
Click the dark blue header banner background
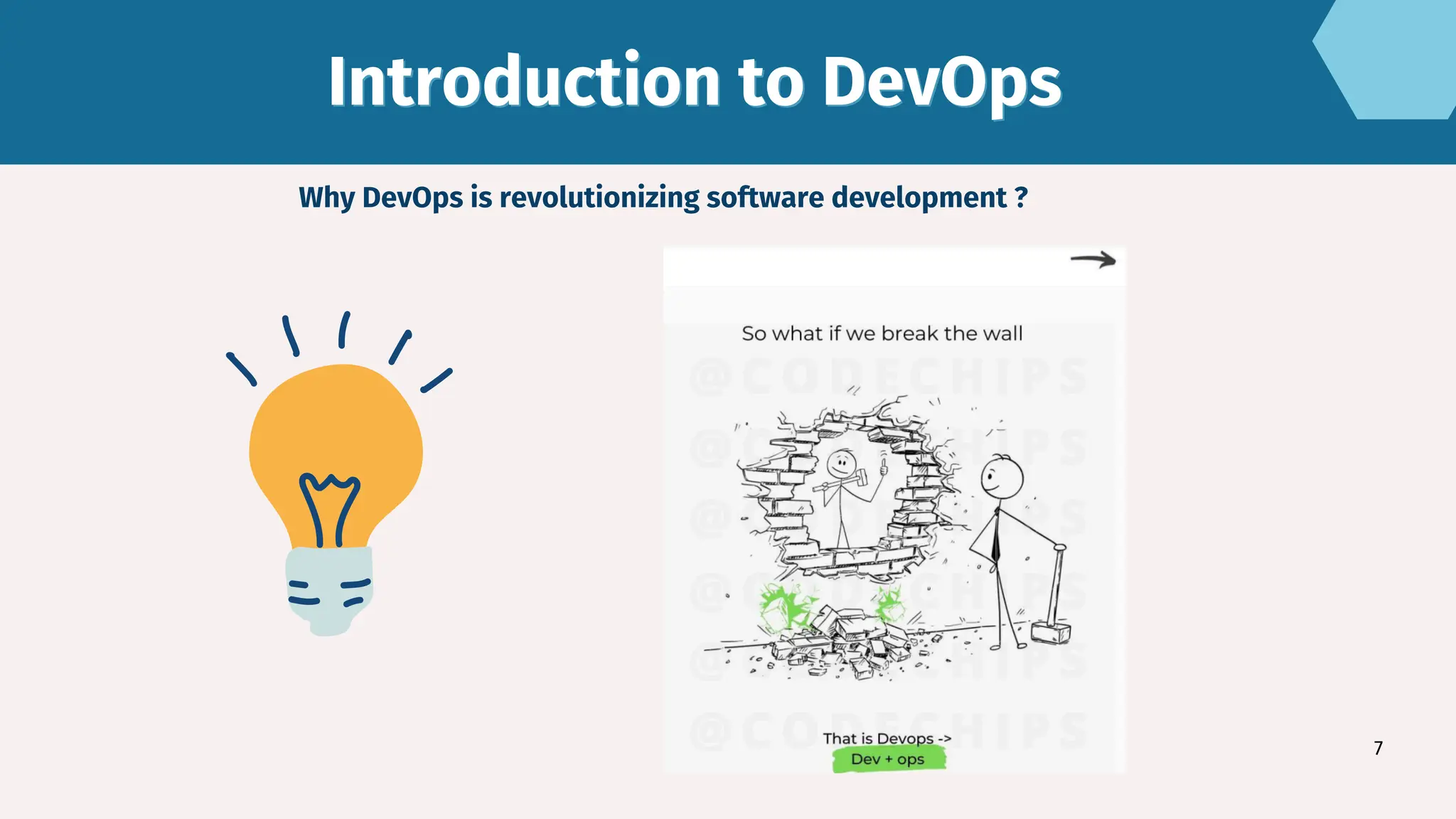(x=142, y=82)
